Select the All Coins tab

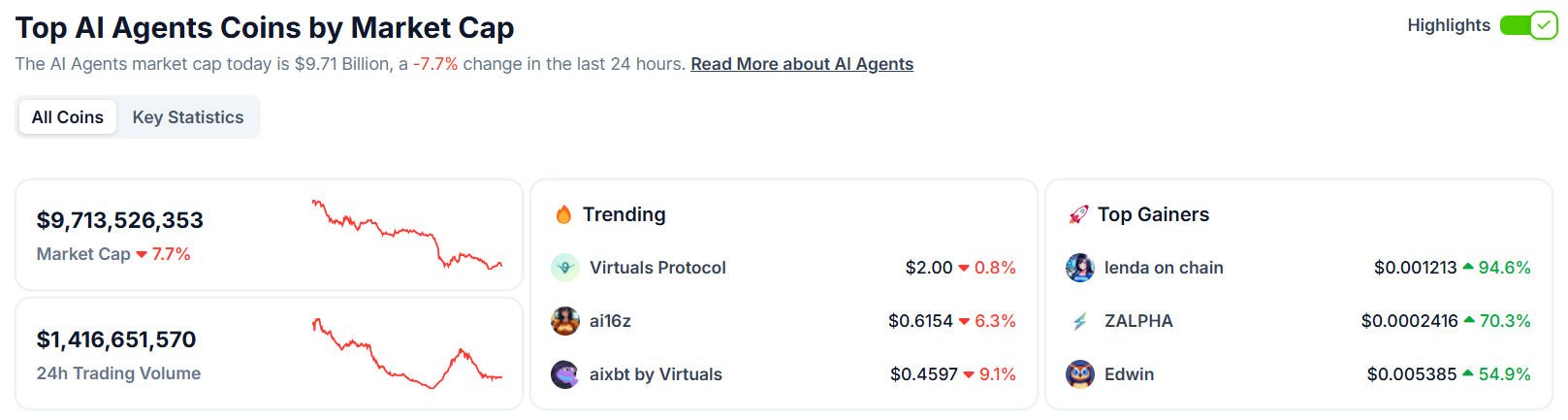(x=68, y=117)
